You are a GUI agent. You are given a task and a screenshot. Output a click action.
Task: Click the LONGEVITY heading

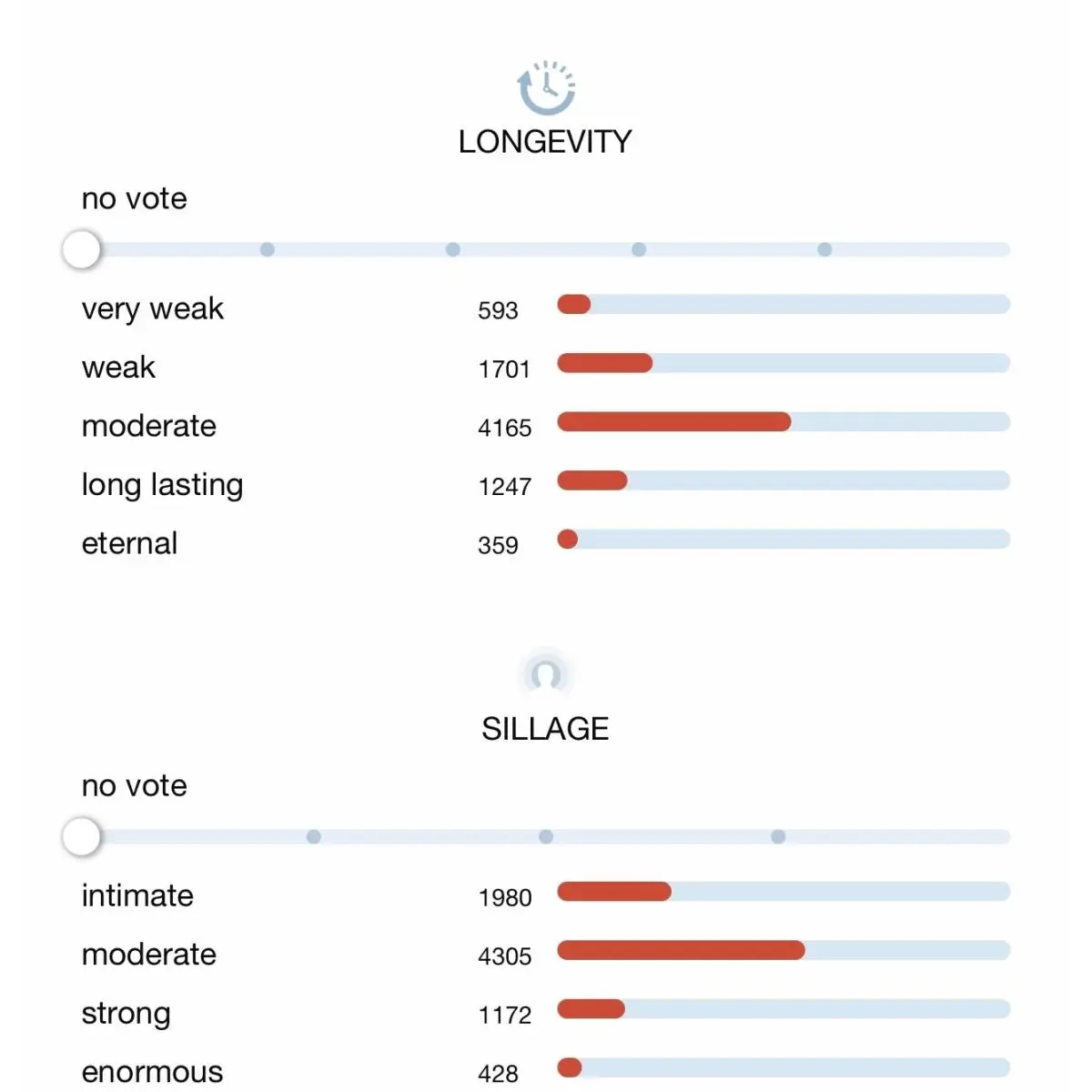[x=545, y=142]
